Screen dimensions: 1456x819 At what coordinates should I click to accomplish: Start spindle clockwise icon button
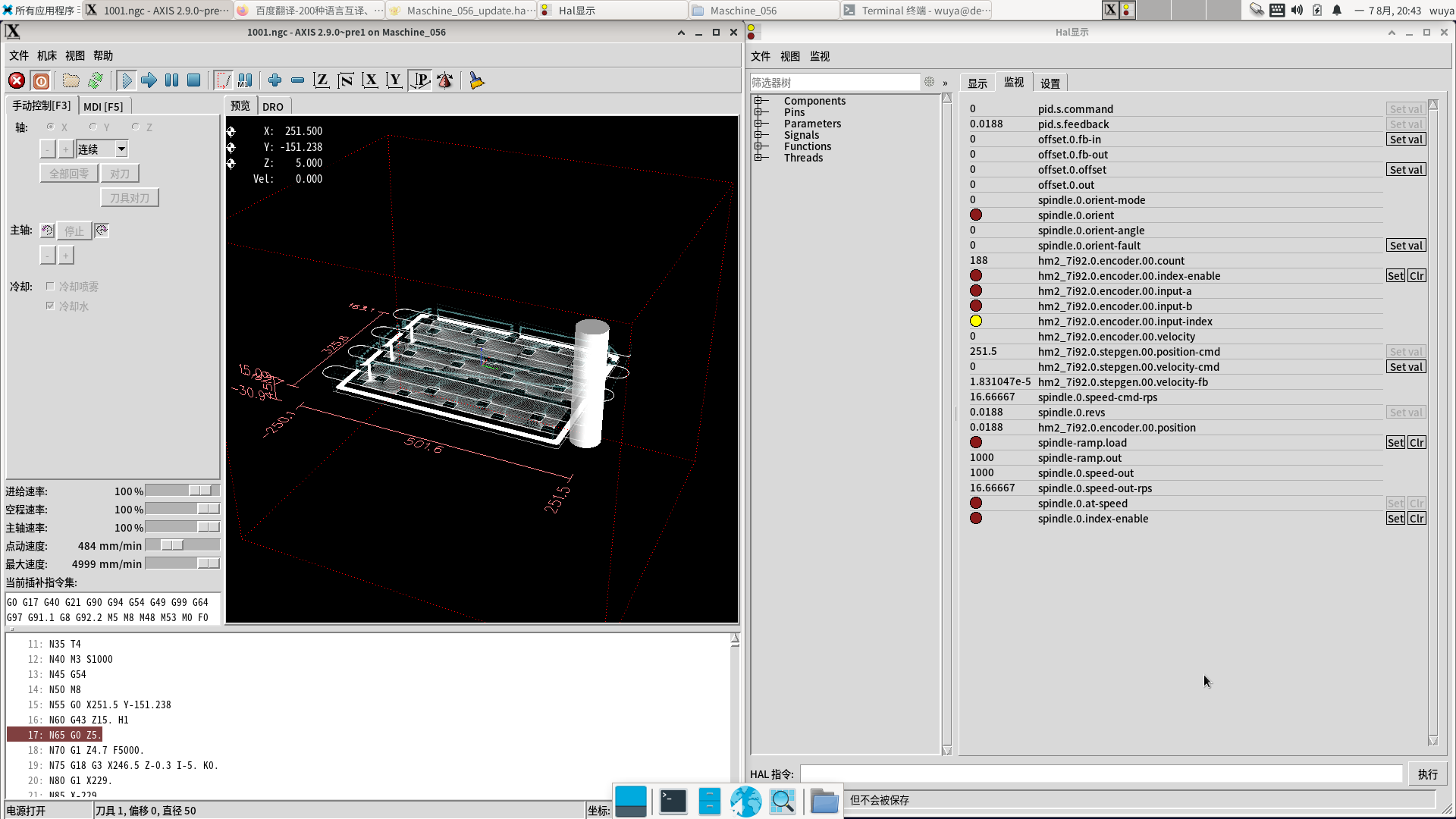[102, 231]
